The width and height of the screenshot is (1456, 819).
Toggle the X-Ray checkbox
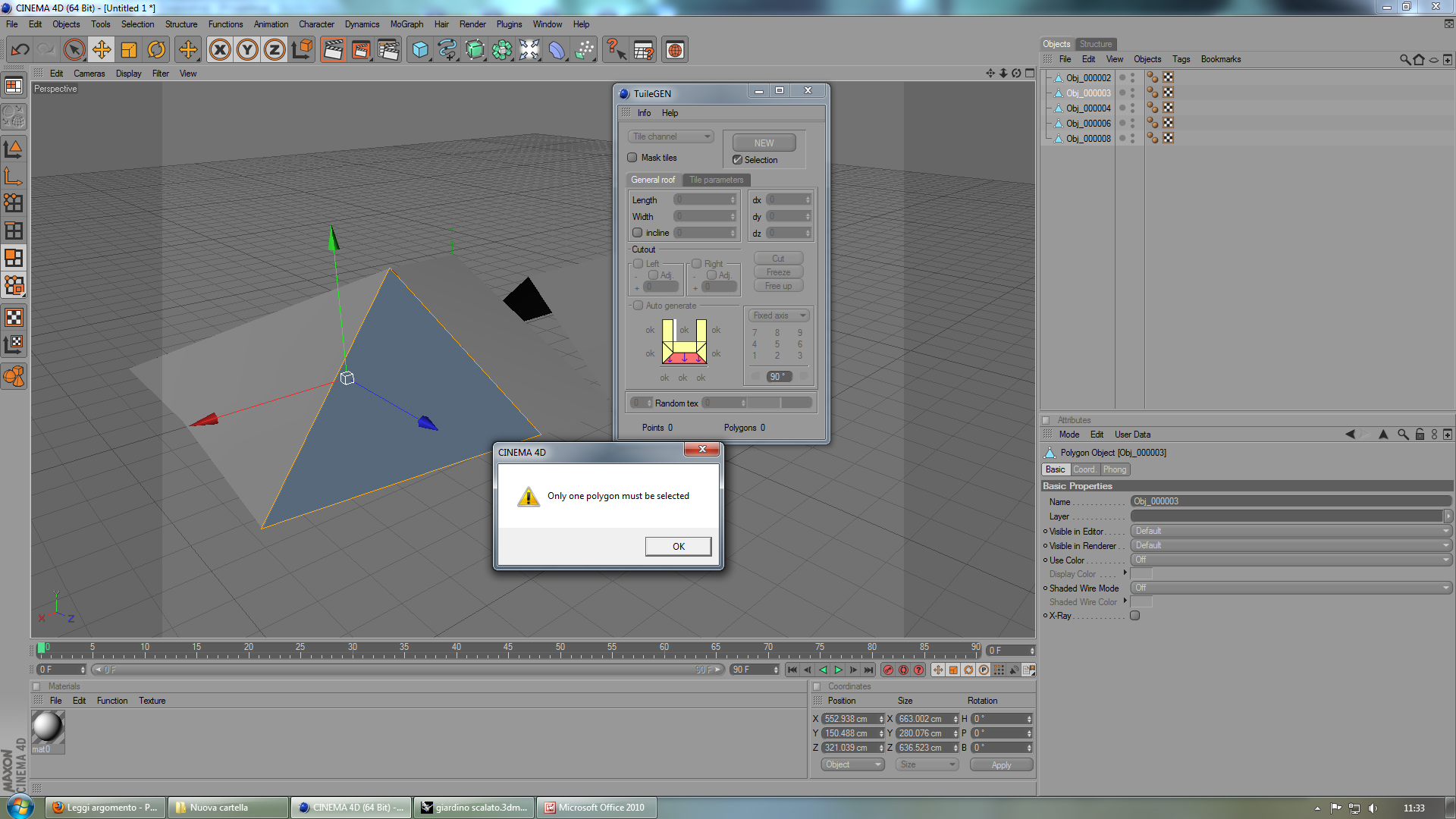(1134, 616)
